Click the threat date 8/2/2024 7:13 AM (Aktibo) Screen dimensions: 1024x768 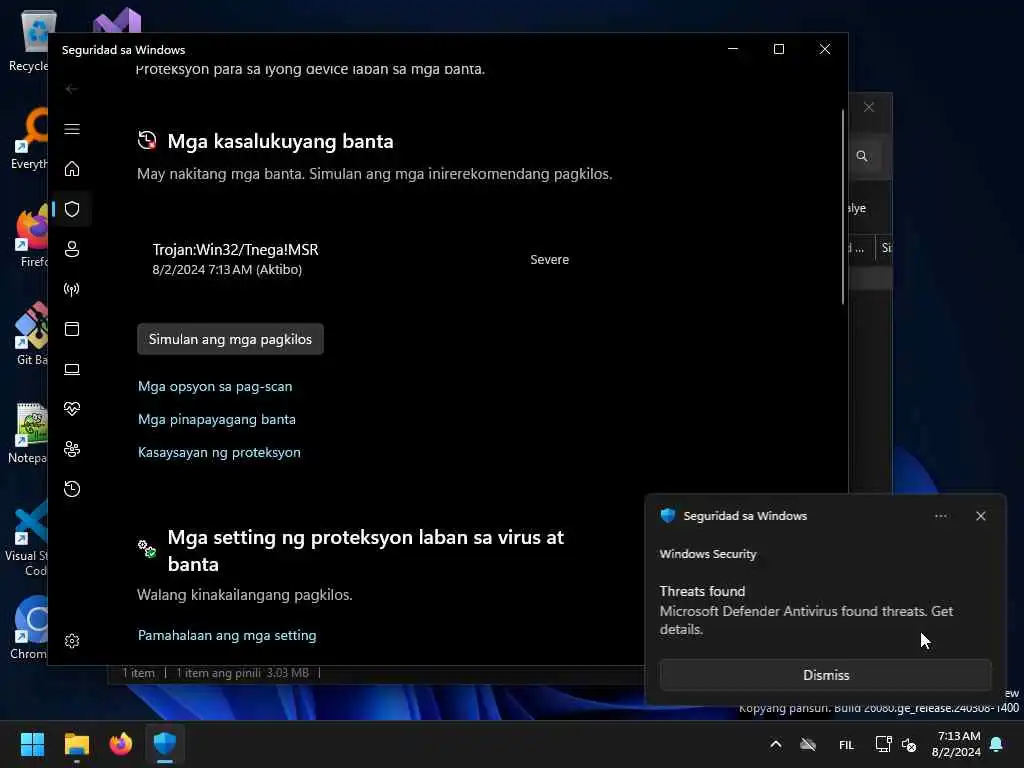point(227,269)
